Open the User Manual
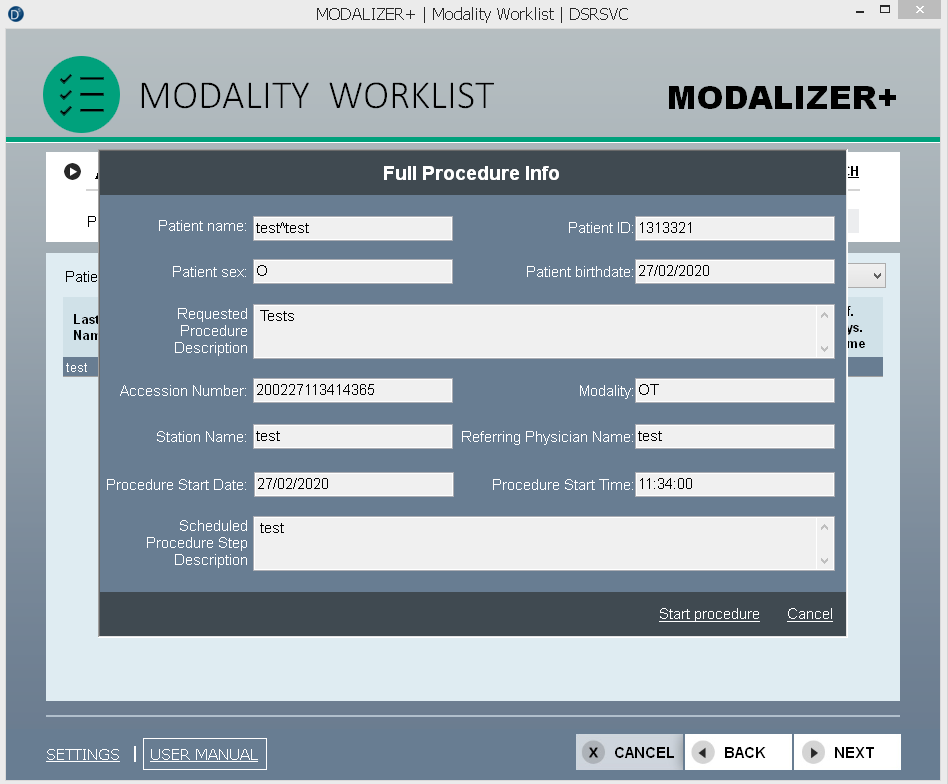This screenshot has width=948, height=784. (204, 754)
